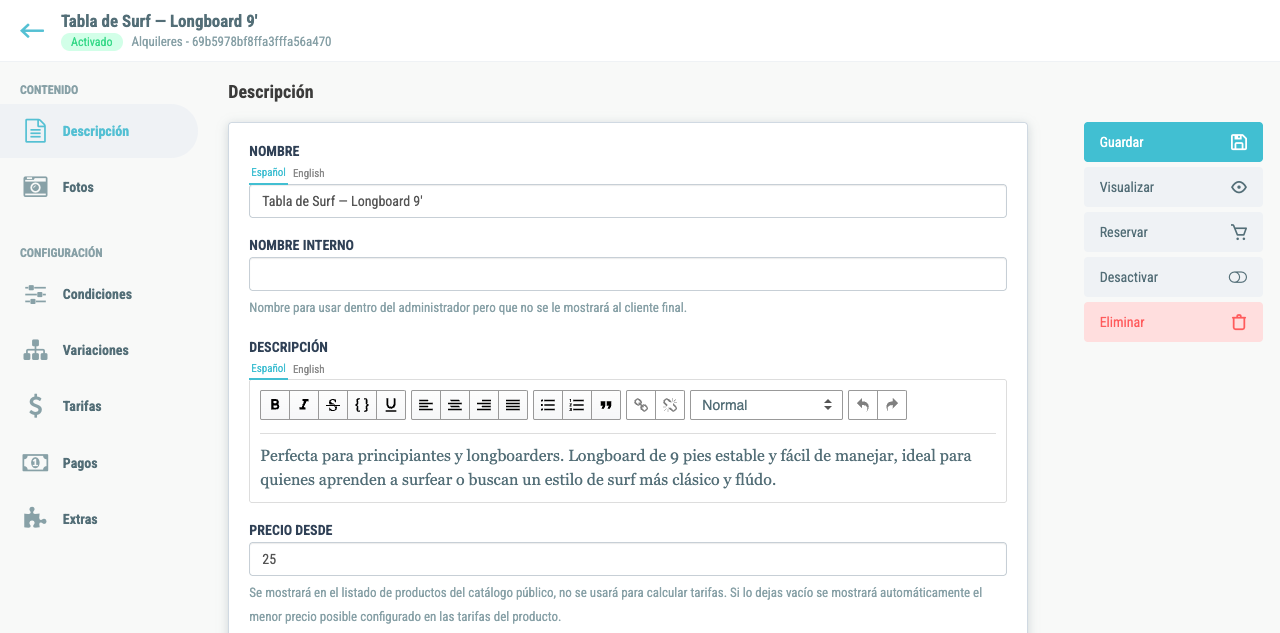1280x633 pixels.
Task: Switch Descripción editor to English tab
Action: click(x=308, y=369)
